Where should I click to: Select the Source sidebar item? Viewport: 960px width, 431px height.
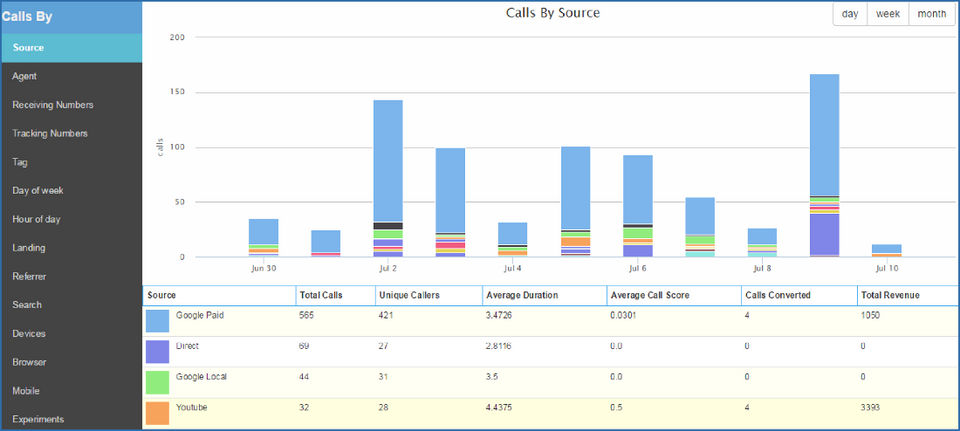[72, 48]
